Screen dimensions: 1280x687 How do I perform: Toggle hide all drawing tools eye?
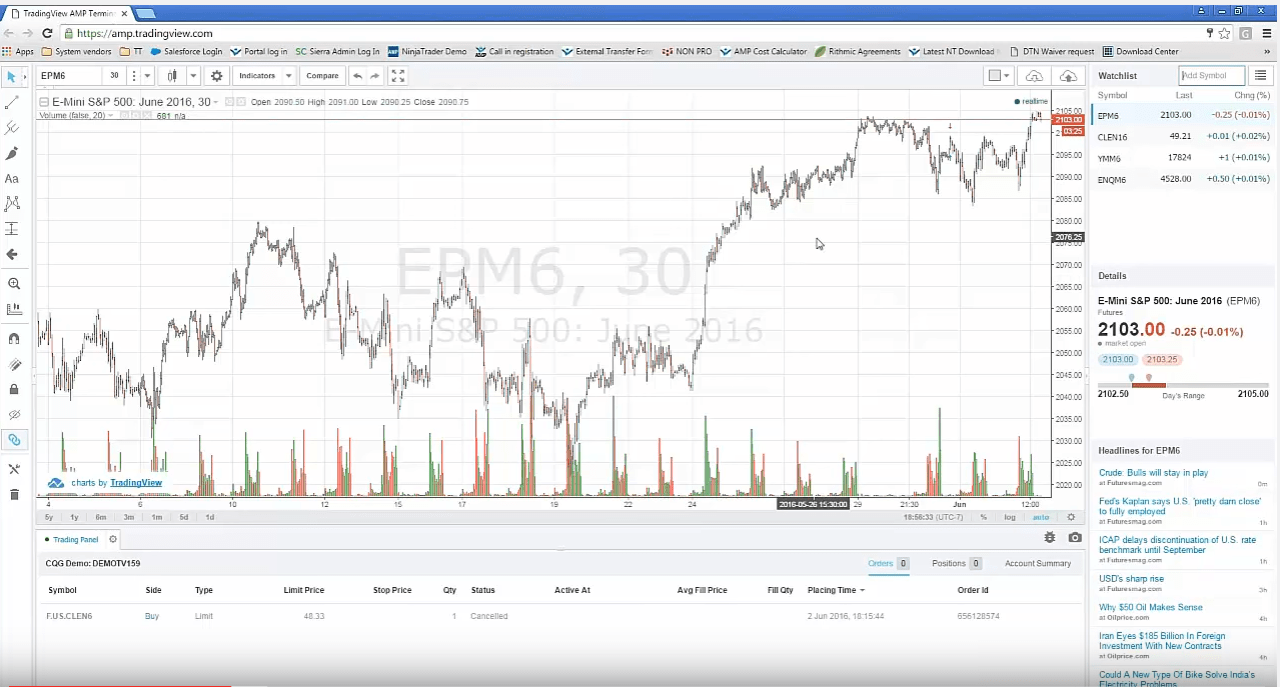coord(13,414)
